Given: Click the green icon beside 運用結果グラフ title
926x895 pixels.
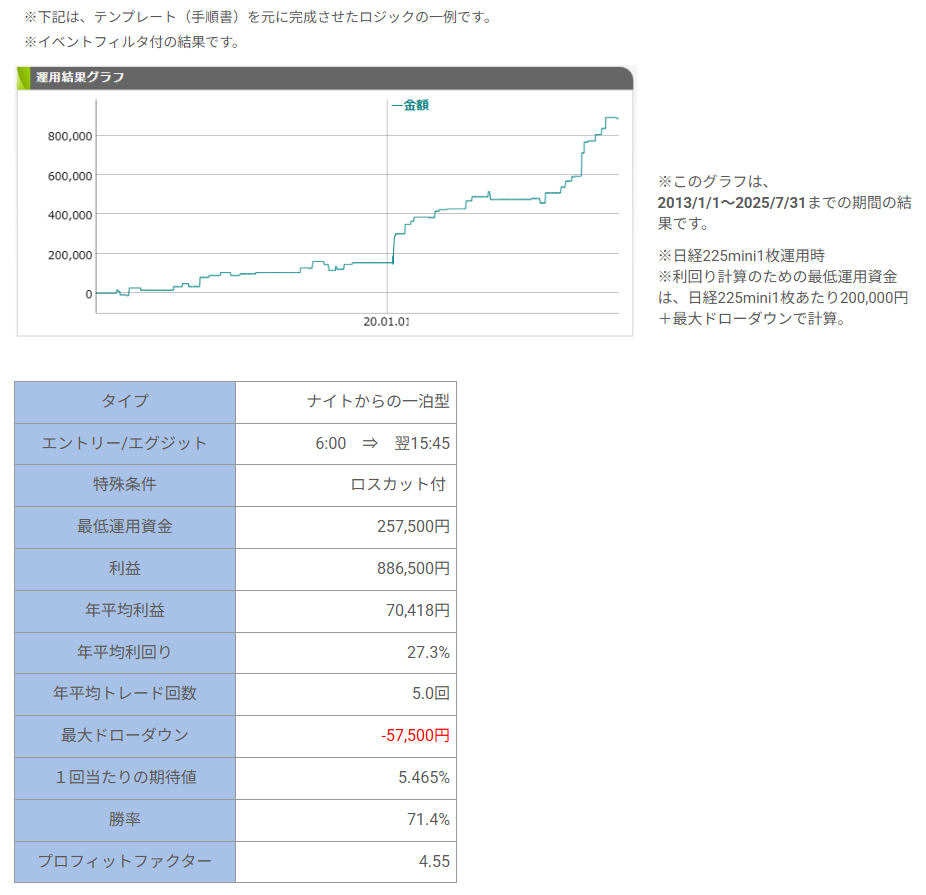Looking at the screenshot, I should (x=25, y=77).
